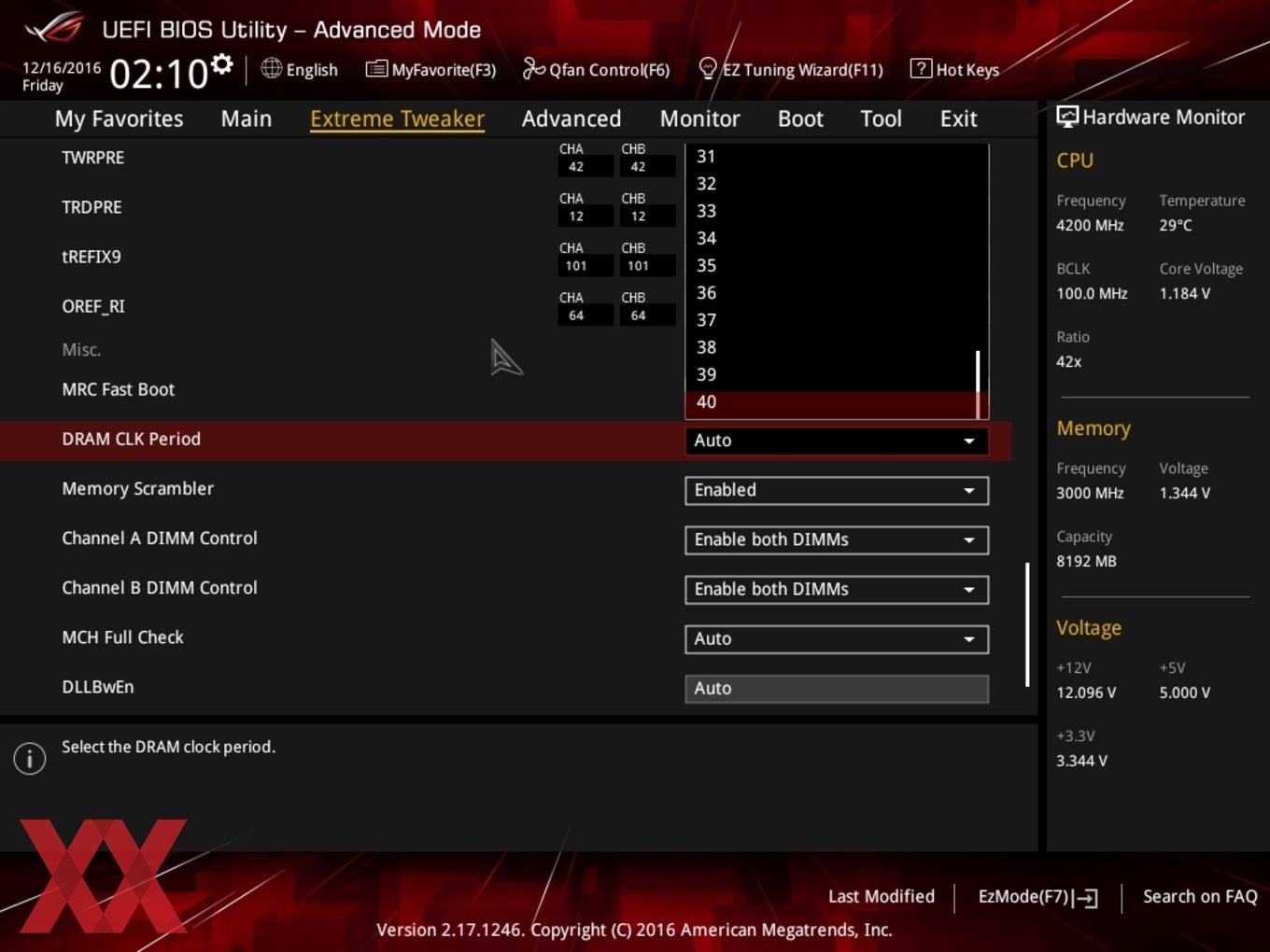Choose 34 from the dropdown list
The width and height of the screenshot is (1270, 952).
click(831, 238)
